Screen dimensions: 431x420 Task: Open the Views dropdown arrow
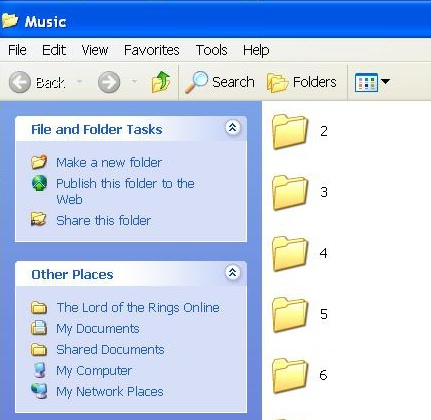point(385,81)
